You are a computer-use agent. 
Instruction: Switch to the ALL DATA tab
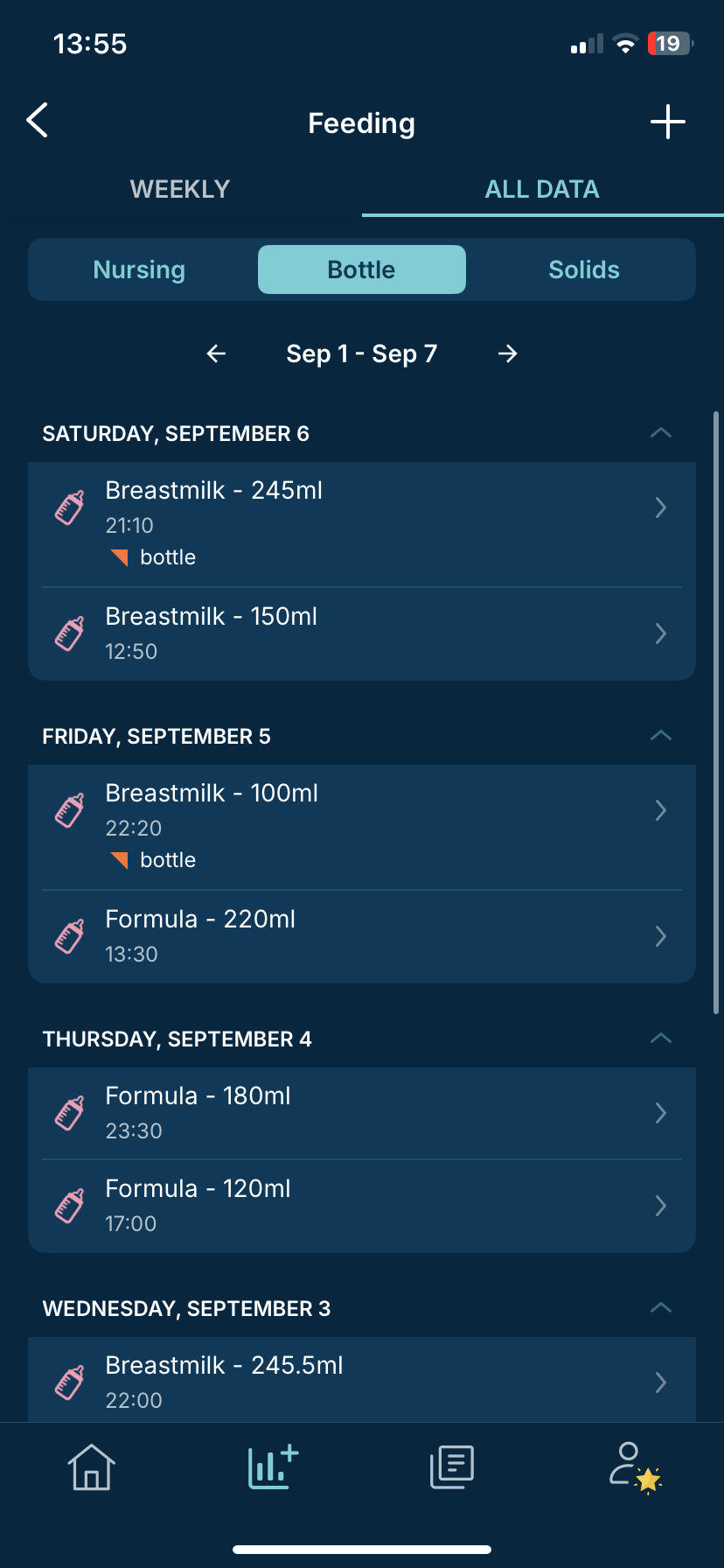(x=542, y=189)
